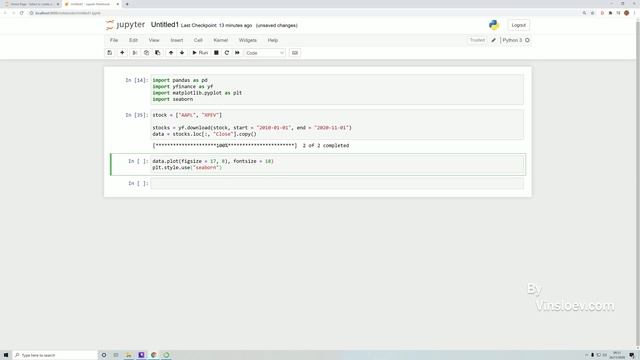Insert a cell below with plus icon
640x360 pixels.
tap(122, 53)
